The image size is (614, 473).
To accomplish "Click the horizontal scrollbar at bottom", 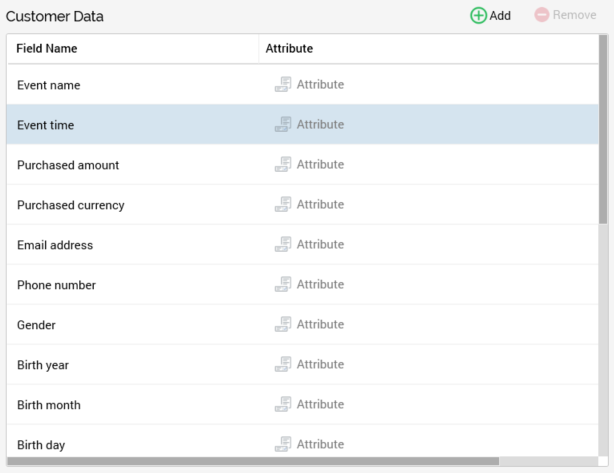I will 300,460.
